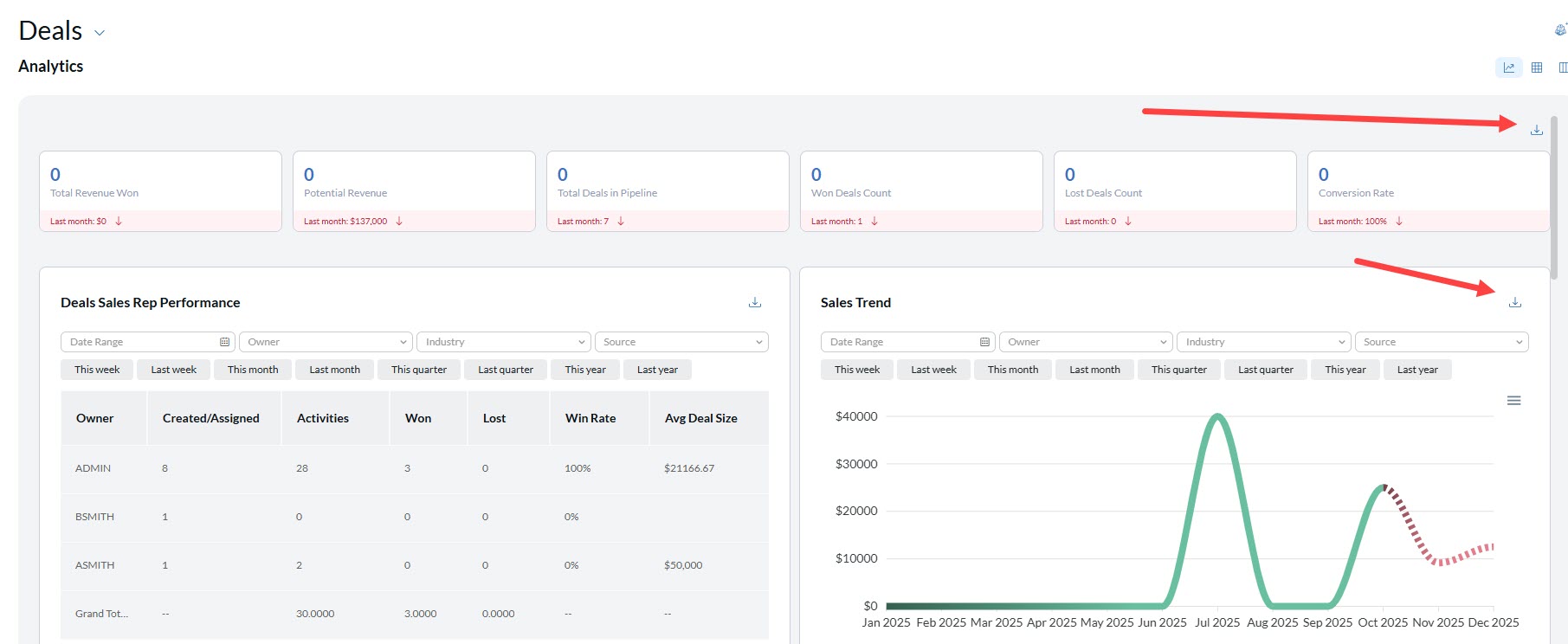Expand the Deals title dropdown chevron

click(x=100, y=33)
